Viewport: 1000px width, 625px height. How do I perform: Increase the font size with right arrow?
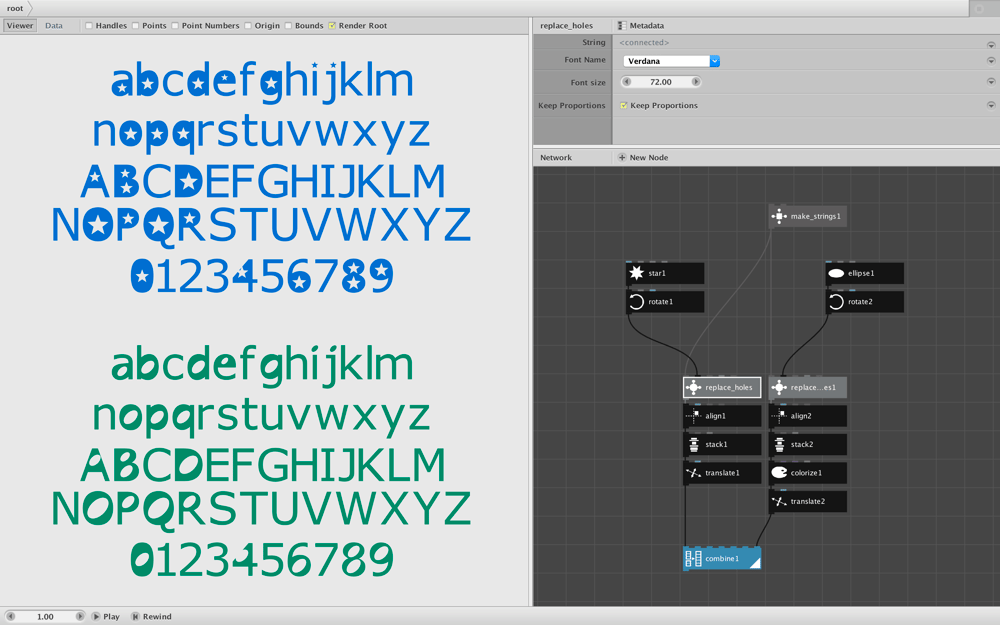tap(696, 82)
